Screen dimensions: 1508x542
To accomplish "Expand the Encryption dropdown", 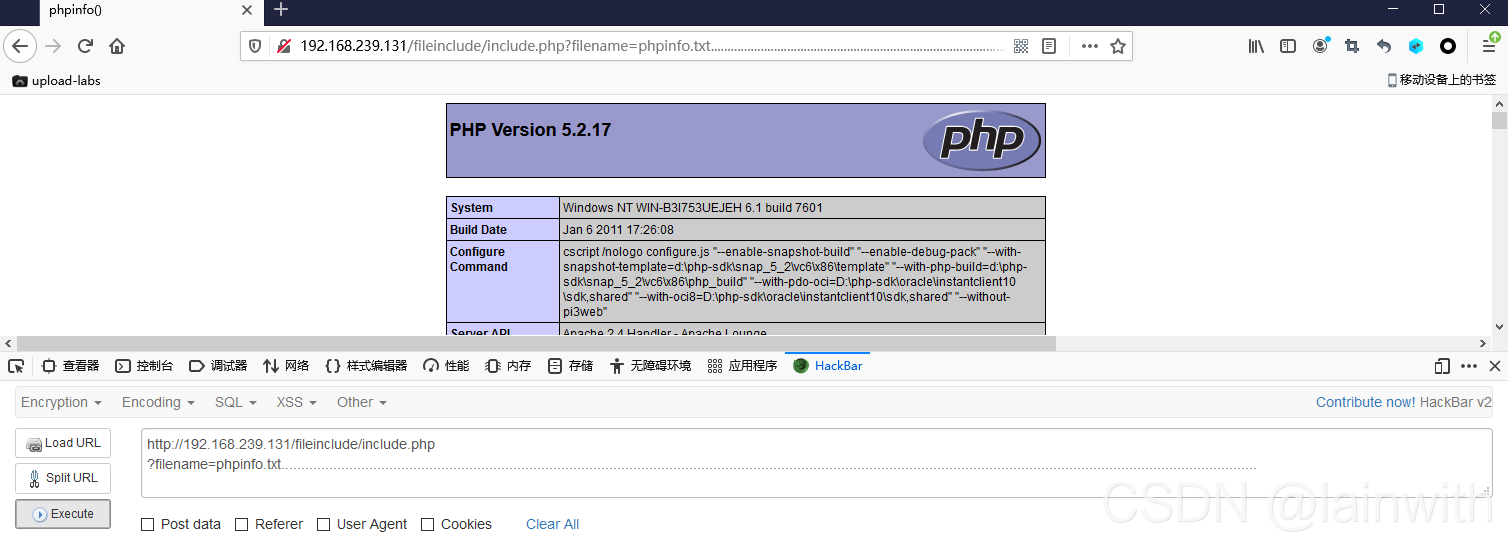I will (61, 402).
